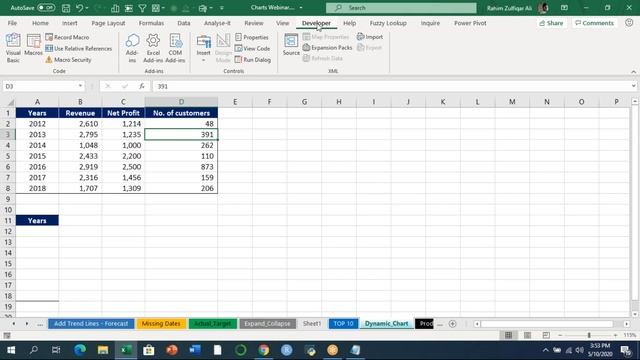The height and width of the screenshot is (360, 640).
Task: Switch to Page Break Preview
Action: [546, 335]
